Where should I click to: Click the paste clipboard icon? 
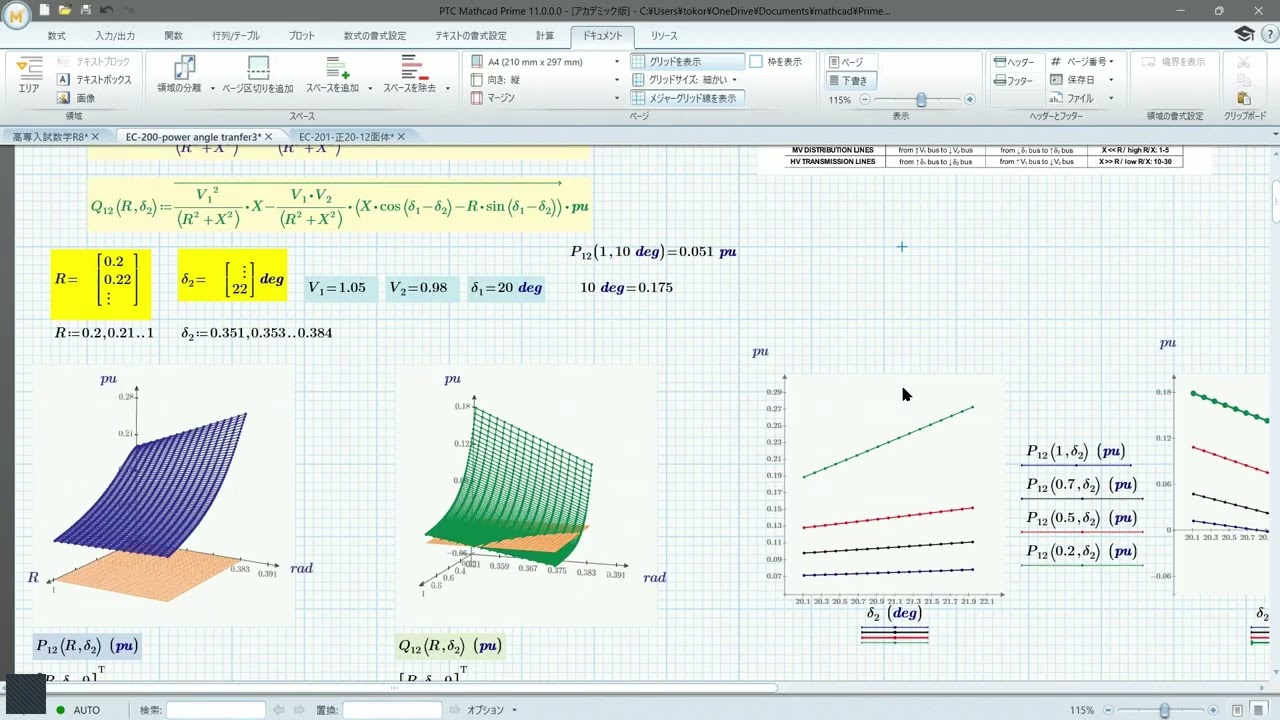[x=1244, y=98]
